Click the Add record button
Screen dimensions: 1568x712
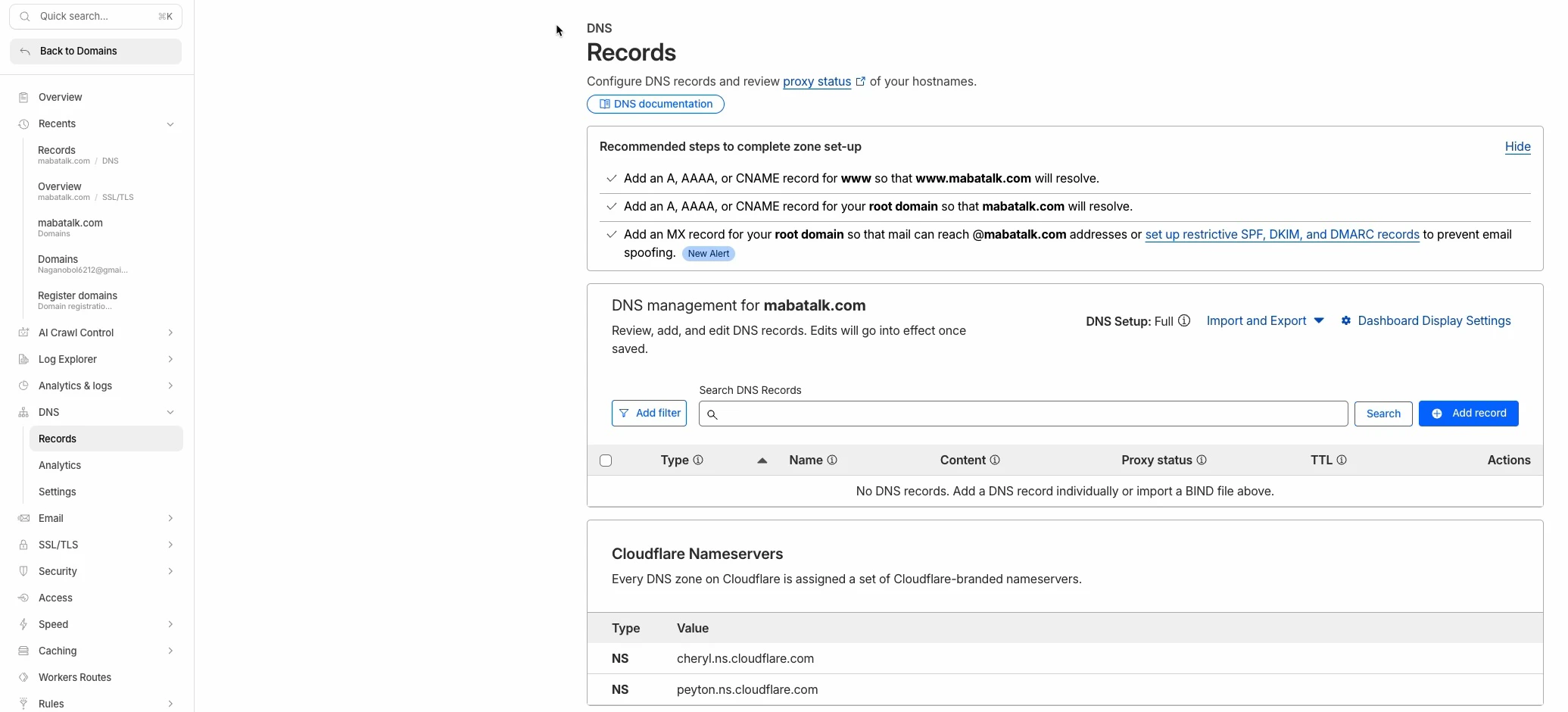coord(1469,413)
